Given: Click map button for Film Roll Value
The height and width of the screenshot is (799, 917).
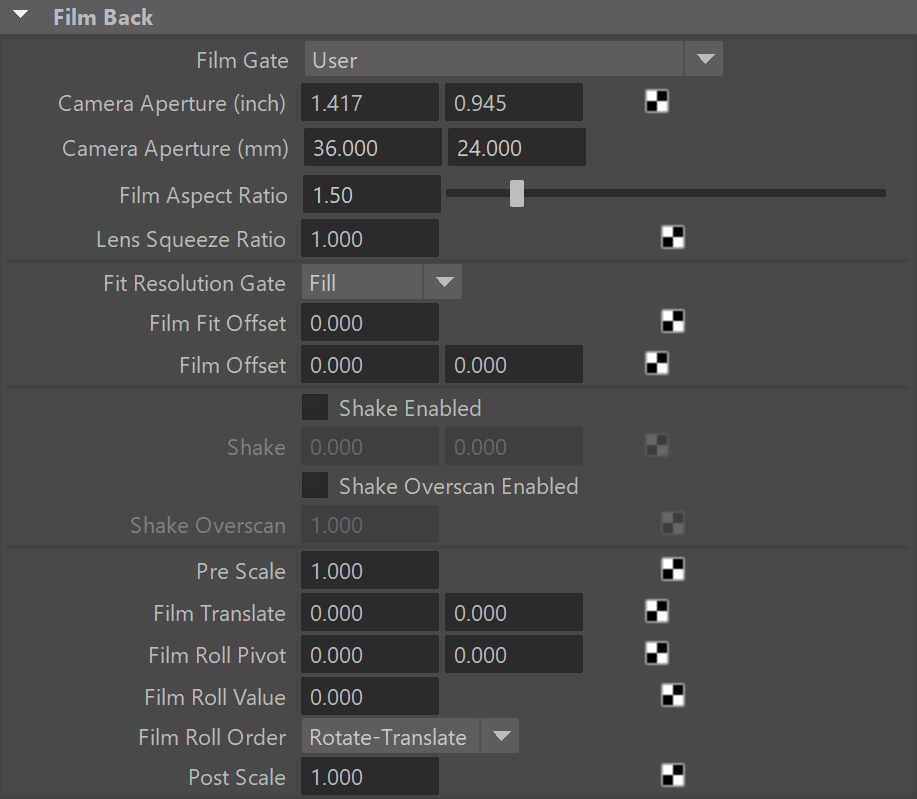Looking at the screenshot, I should [x=673, y=695].
